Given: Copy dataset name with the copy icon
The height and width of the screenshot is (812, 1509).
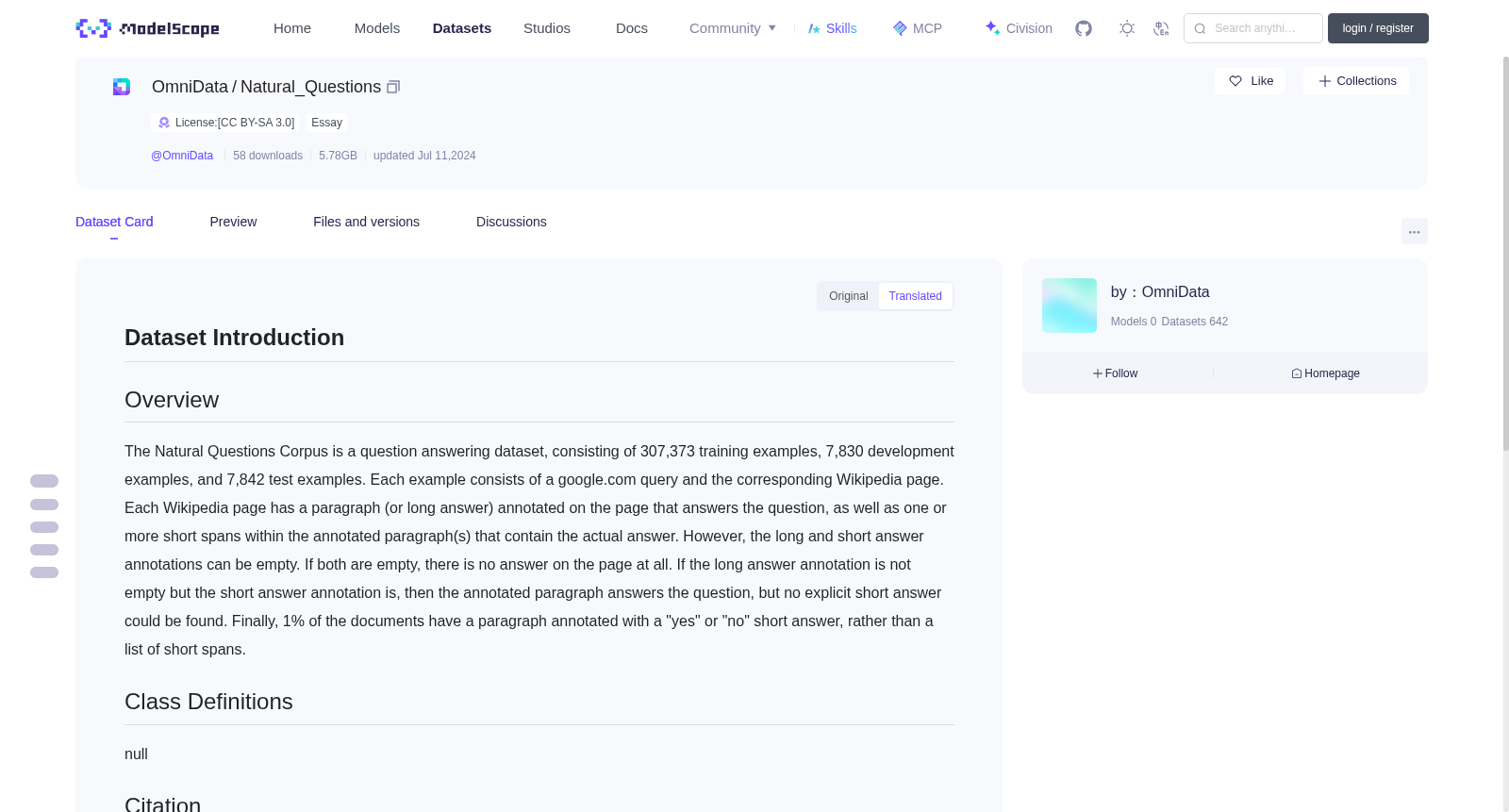Looking at the screenshot, I should [x=393, y=87].
